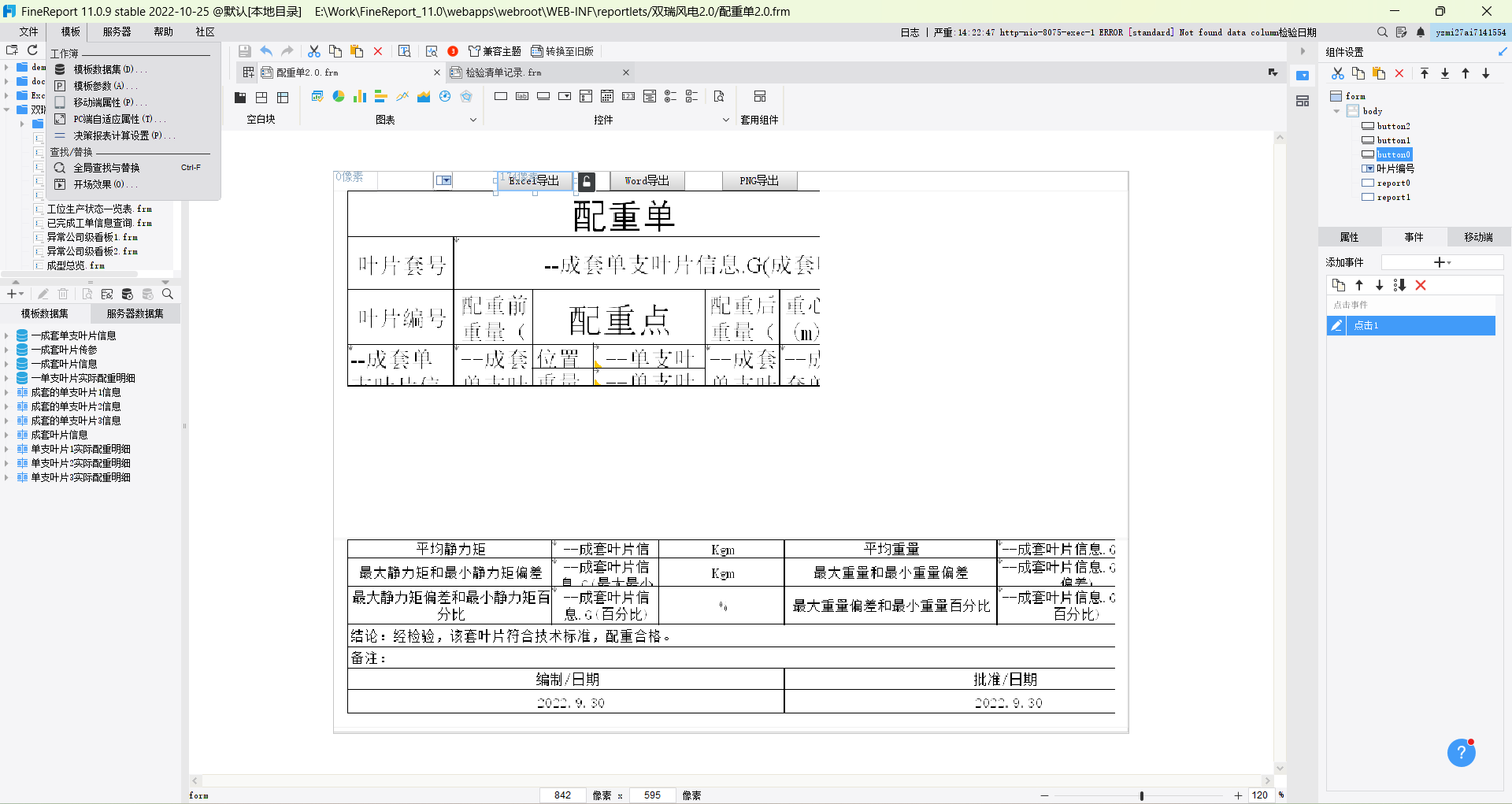This screenshot has width=1512, height=804.
Task: Add a checkbox group widget
Action: tap(692, 96)
